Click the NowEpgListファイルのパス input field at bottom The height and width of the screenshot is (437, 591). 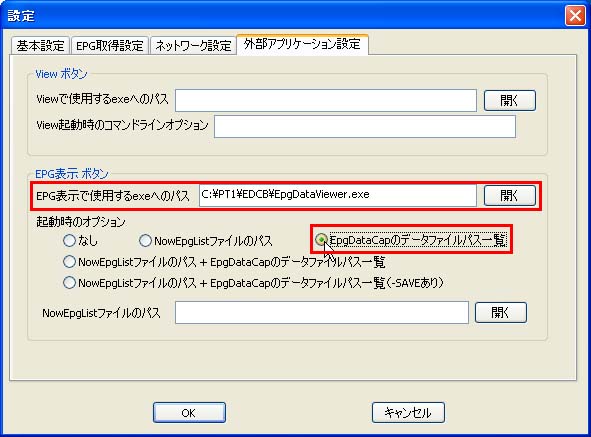coord(322,312)
